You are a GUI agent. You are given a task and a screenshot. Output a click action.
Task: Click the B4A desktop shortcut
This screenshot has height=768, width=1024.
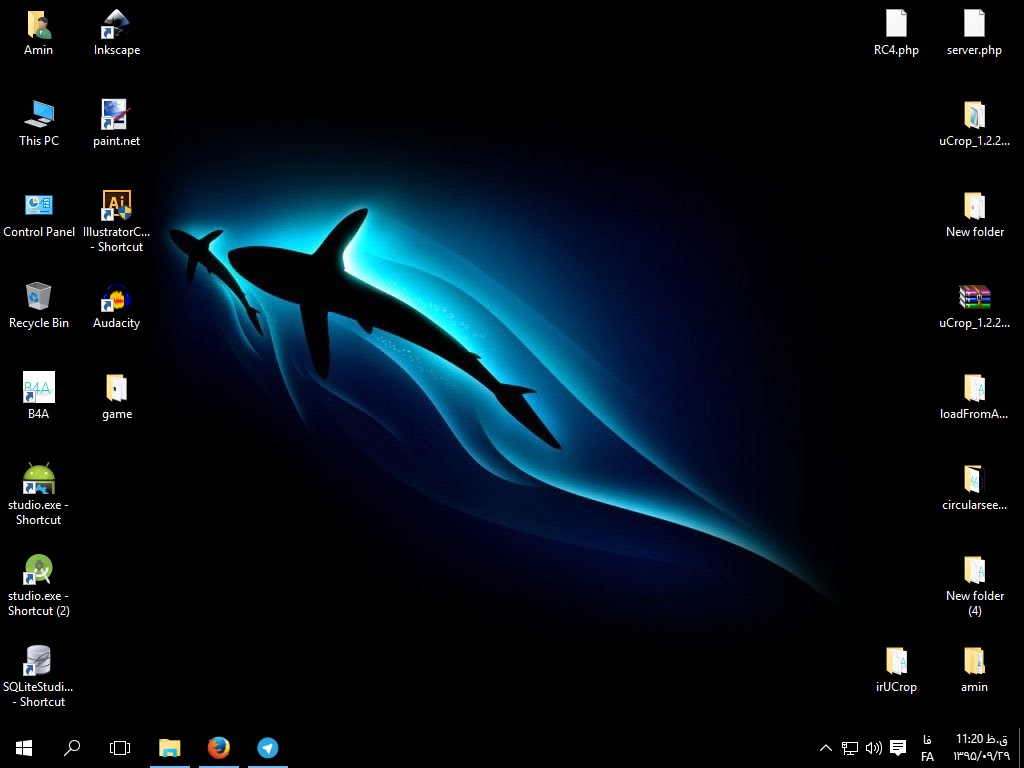pyautogui.click(x=38, y=389)
